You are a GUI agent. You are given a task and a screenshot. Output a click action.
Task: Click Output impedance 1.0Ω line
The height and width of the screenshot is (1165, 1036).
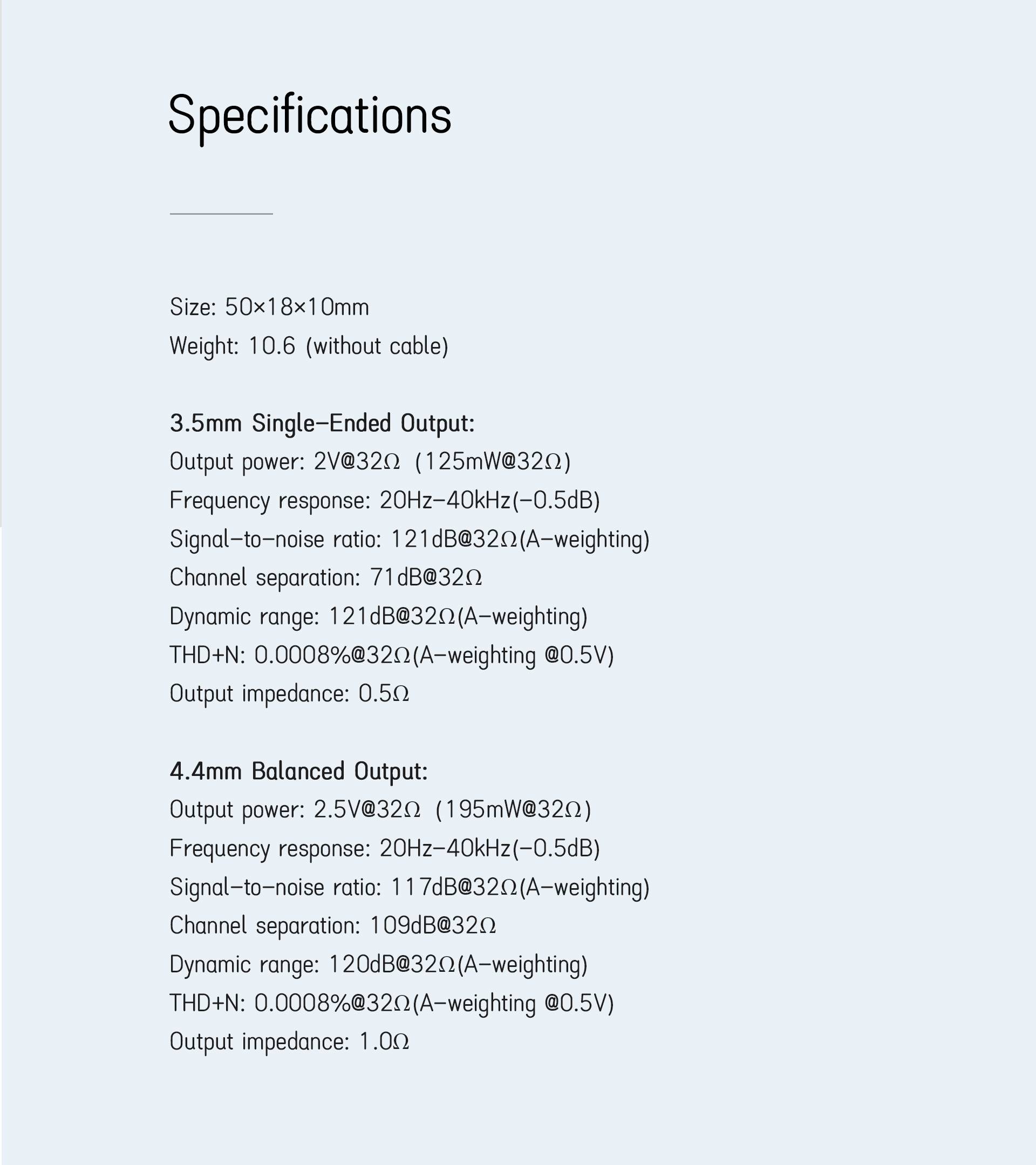[x=290, y=1042]
